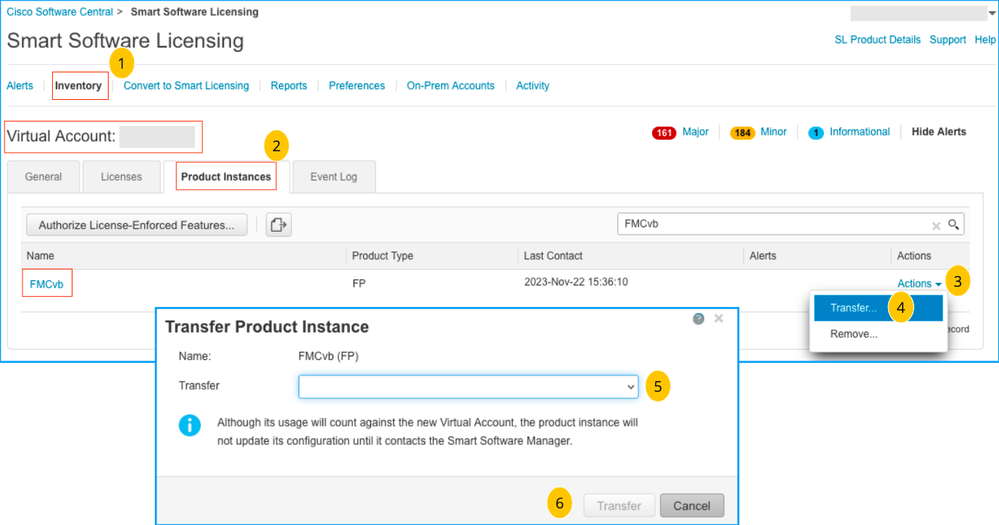The height and width of the screenshot is (525, 999).
Task: Select the Inventory navigation item
Action: 78,85
